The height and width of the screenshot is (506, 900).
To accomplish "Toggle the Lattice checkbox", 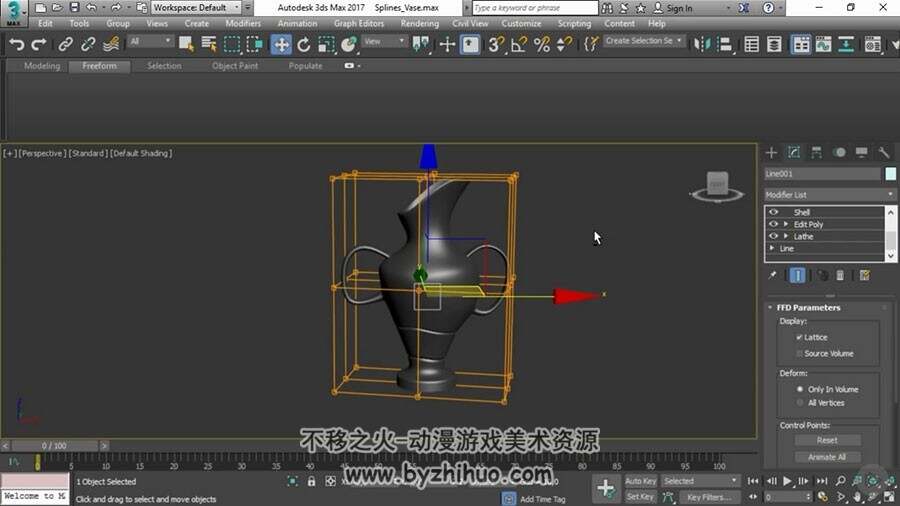I will 799,337.
